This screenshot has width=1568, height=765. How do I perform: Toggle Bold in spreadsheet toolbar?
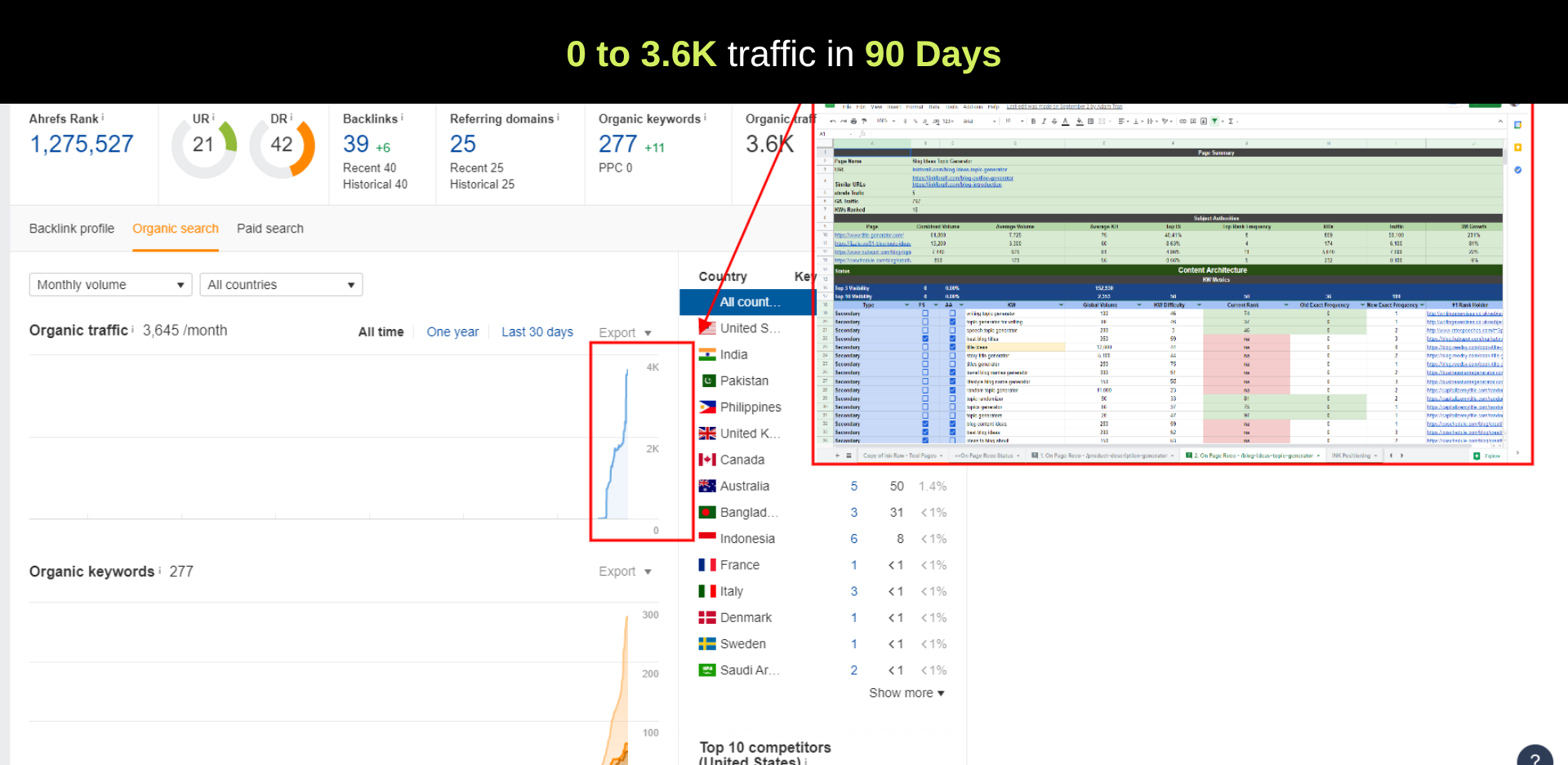coord(1033,121)
